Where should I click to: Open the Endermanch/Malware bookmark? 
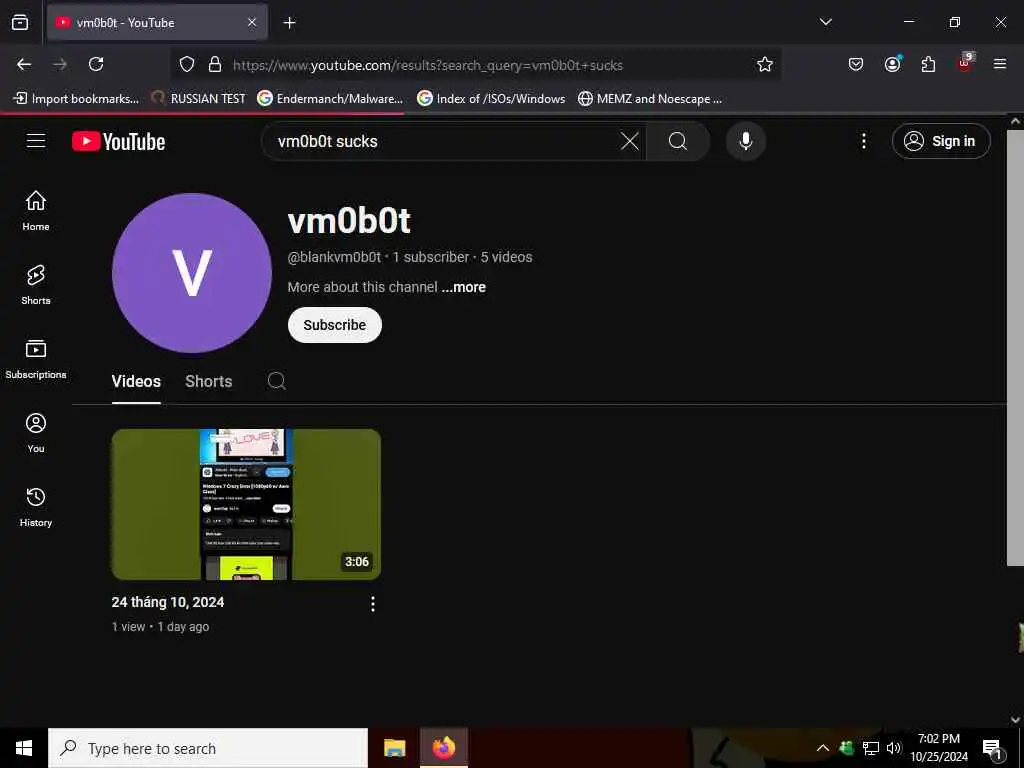pyautogui.click(x=330, y=99)
